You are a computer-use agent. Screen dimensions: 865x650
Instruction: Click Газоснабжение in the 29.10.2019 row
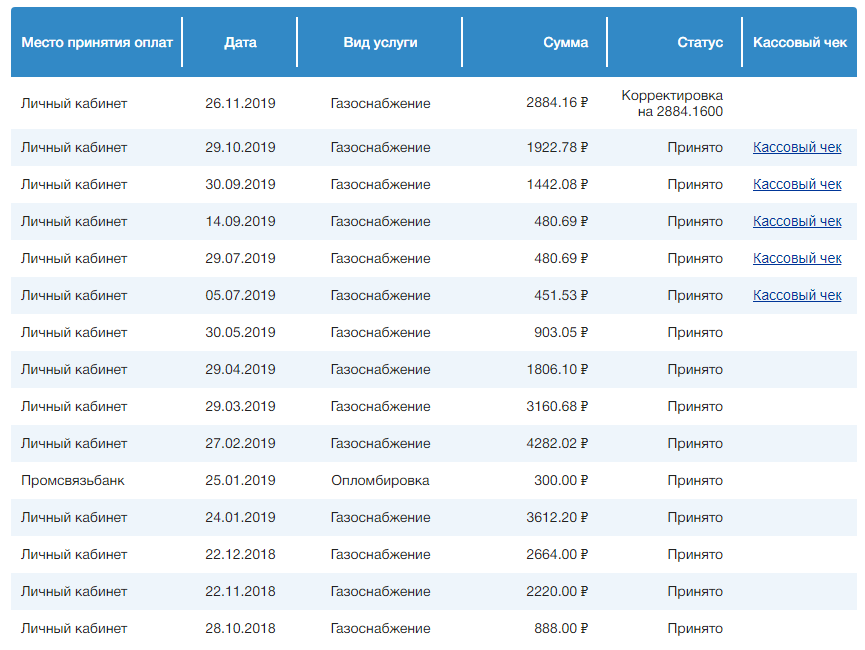pos(380,147)
